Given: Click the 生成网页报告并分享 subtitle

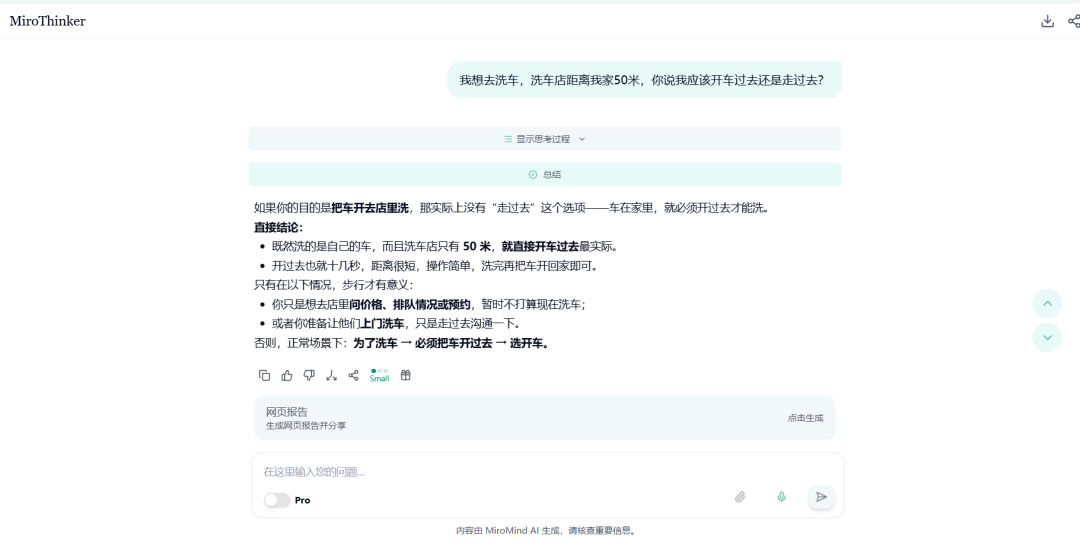Looking at the screenshot, I should pos(306,426).
